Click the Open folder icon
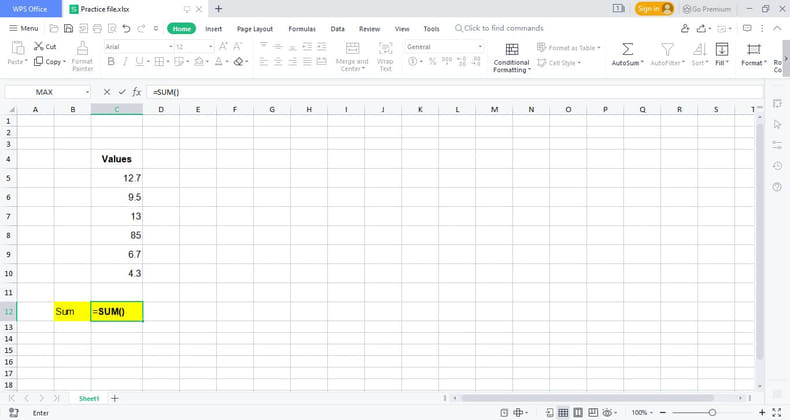Image resolution: width=790 pixels, height=420 pixels. click(54, 29)
